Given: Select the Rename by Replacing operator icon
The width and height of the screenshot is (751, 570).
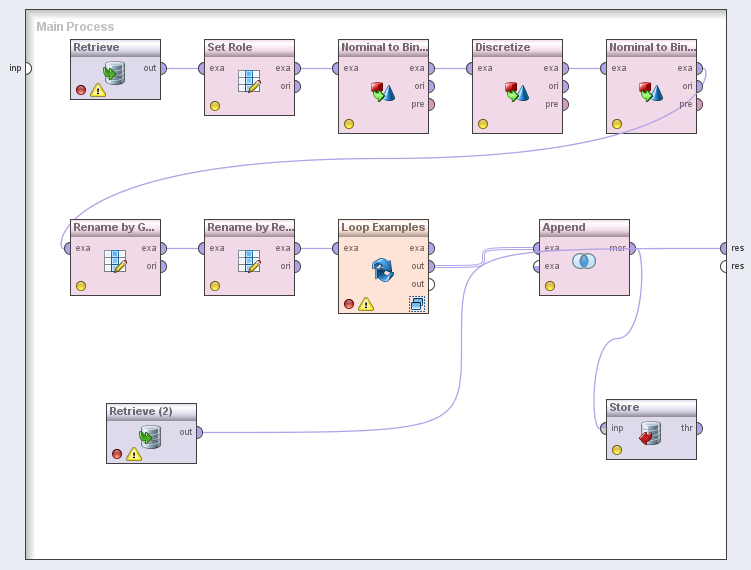Looking at the screenshot, I should tap(249, 261).
